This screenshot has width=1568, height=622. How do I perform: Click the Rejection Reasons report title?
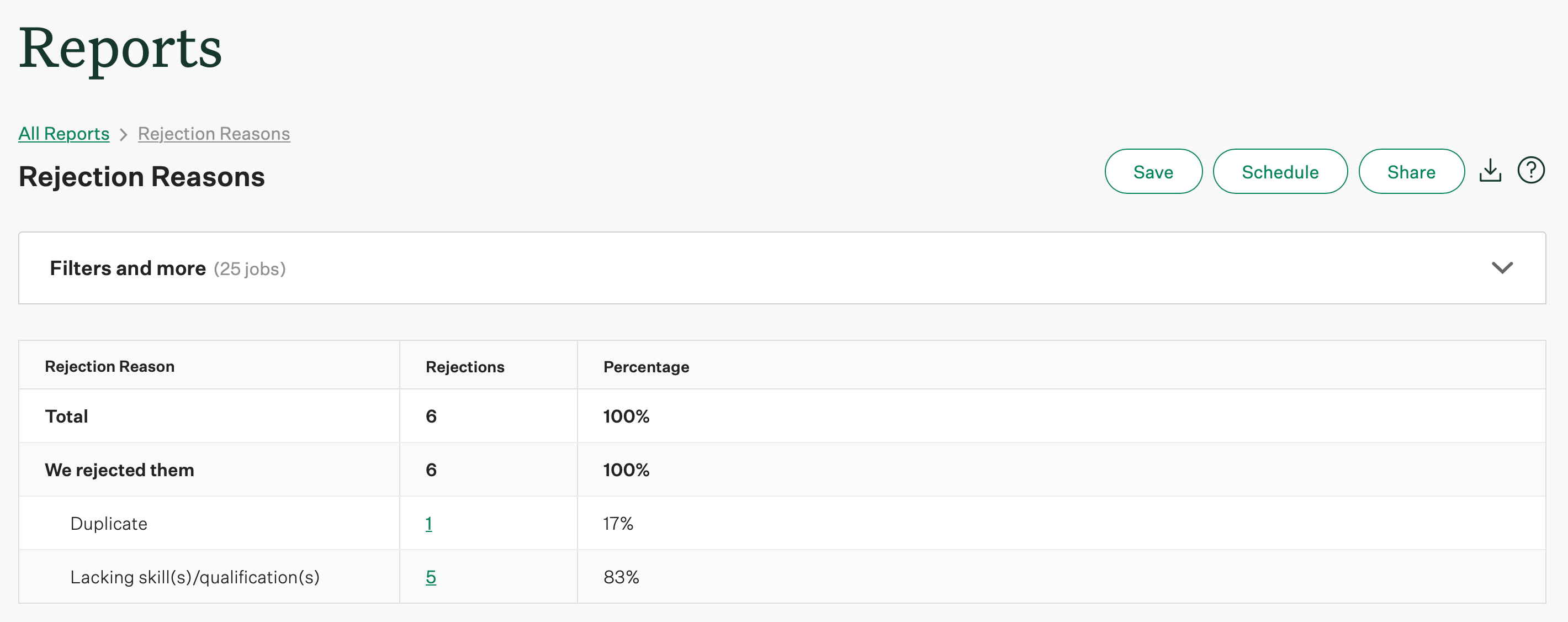tap(141, 177)
